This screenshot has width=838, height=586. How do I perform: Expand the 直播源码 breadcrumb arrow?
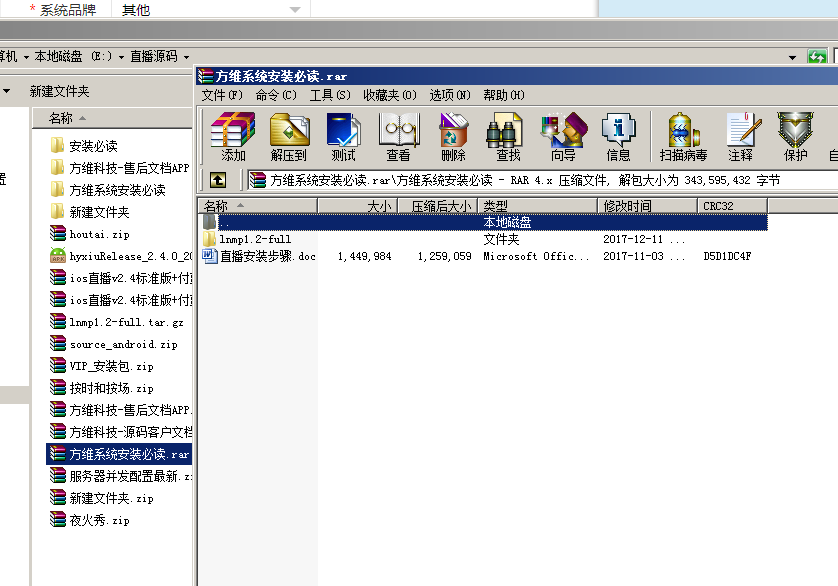pyautogui.click(x=187, y=57)
